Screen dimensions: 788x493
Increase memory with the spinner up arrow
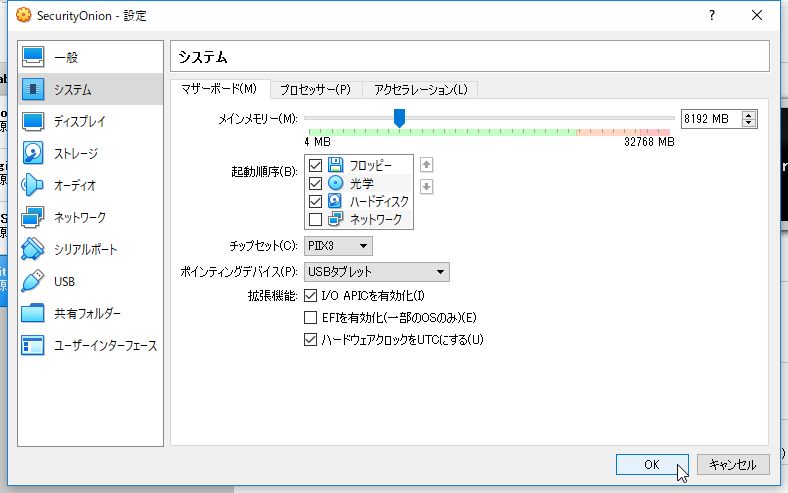click(749, 115)
